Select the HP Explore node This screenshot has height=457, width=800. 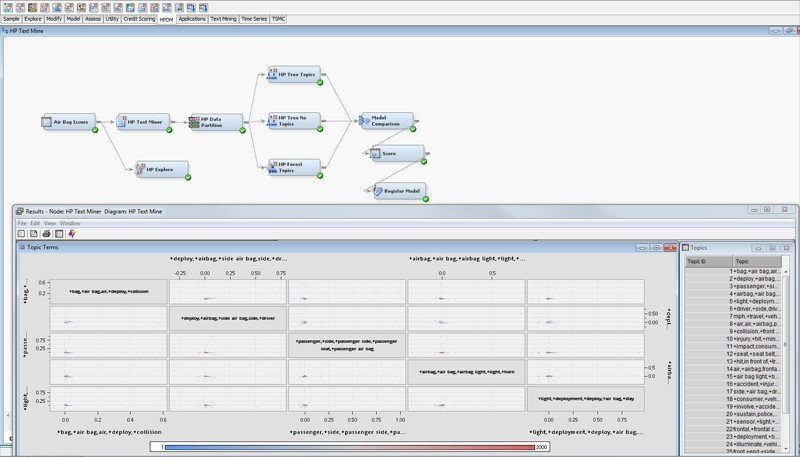pyautogui.click(x=162, y=169)
